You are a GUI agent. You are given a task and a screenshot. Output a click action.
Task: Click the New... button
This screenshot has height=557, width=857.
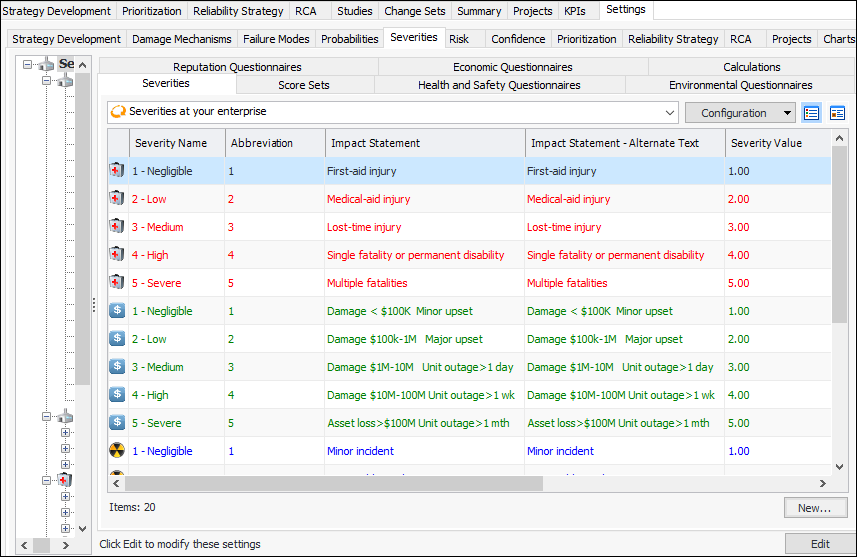coord(814,508)
